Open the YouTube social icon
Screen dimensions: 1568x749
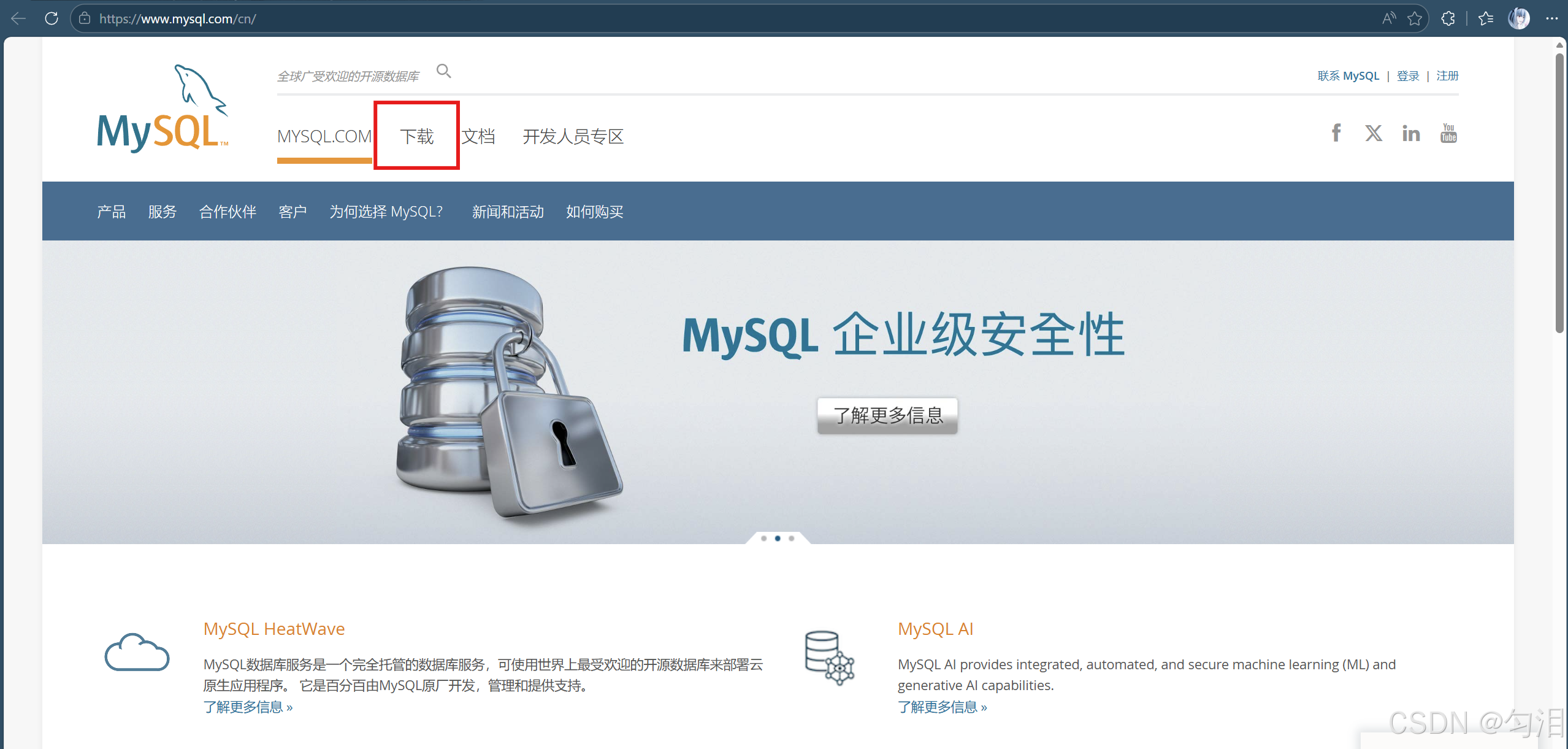[1448, 133]
